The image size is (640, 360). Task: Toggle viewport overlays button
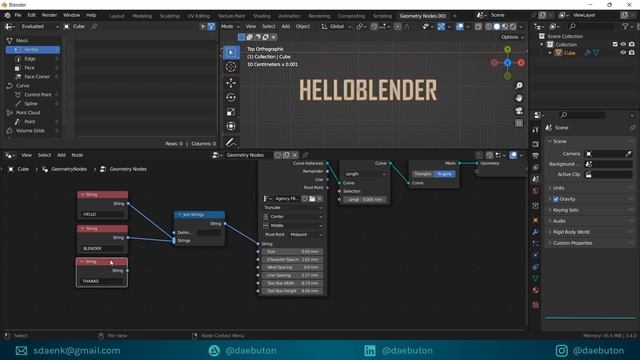[460, 27]
